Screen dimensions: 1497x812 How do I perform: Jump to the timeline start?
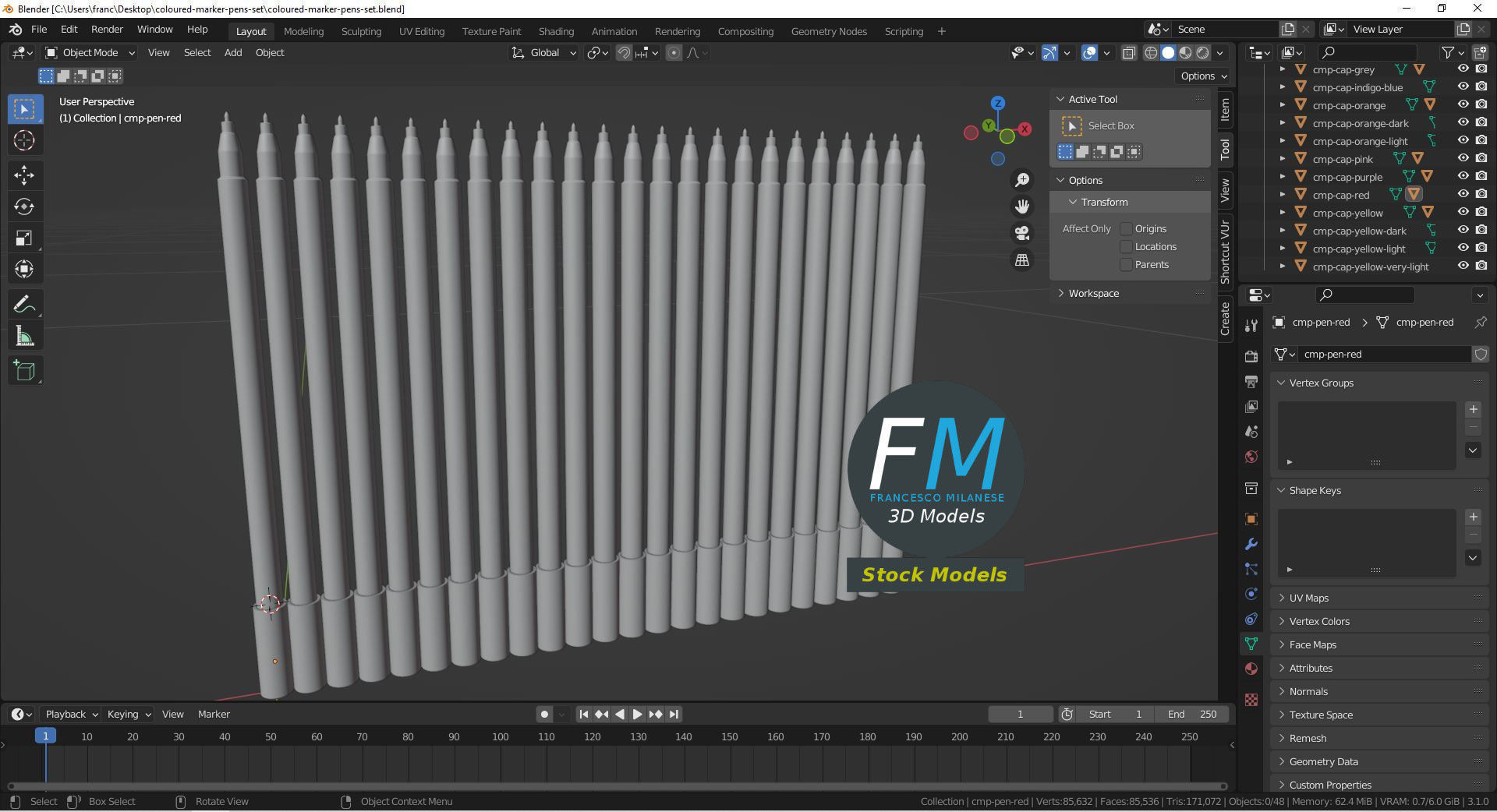click(x=583, y=714)
